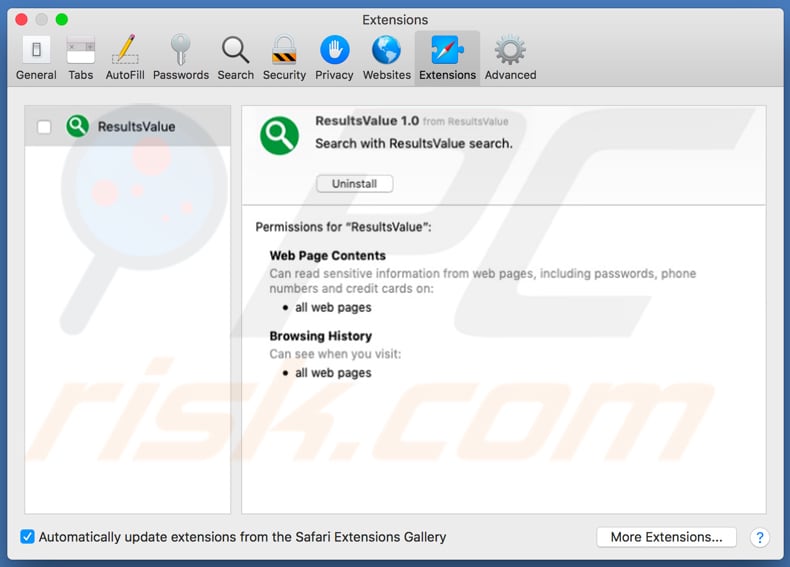Enable the ResultsValue extension checkbox
This screenshot has width=790, height=567.
coord(44,127)
